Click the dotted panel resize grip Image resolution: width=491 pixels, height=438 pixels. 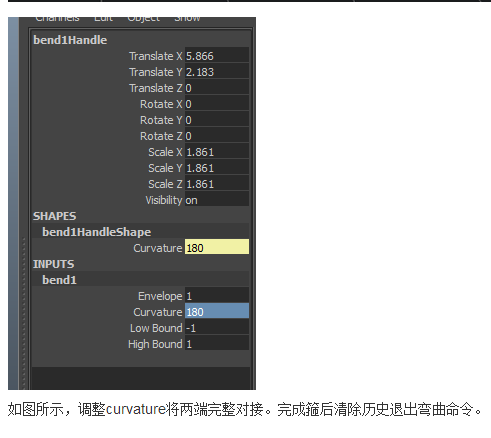click(x=24, y=313)
